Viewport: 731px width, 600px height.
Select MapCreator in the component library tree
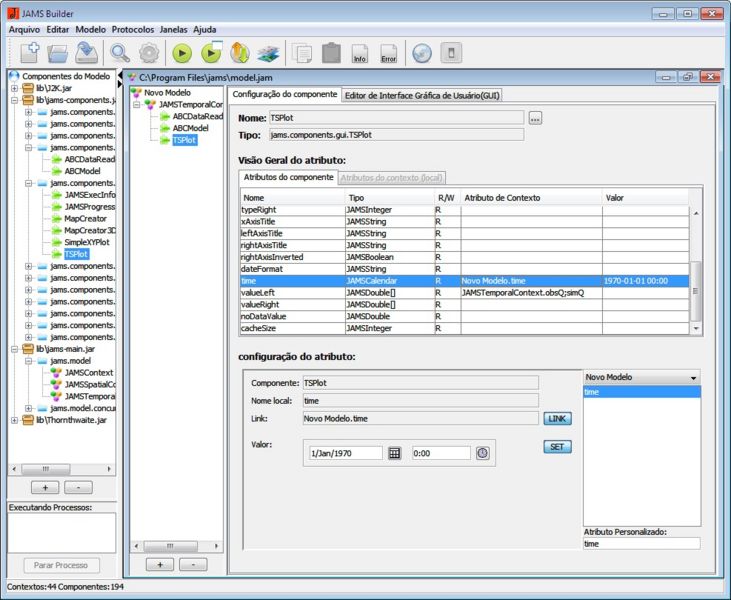coord(85,218)
